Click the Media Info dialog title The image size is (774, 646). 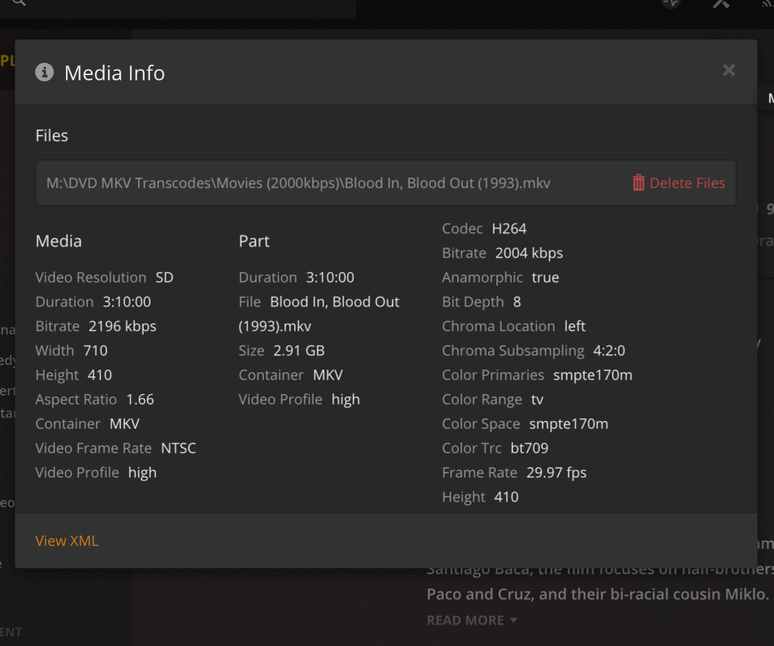(114, 73)
